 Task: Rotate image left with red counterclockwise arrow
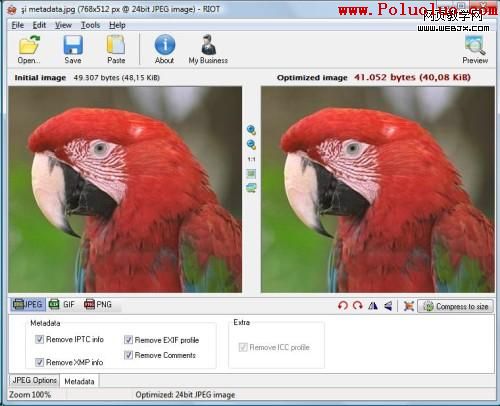343,305
